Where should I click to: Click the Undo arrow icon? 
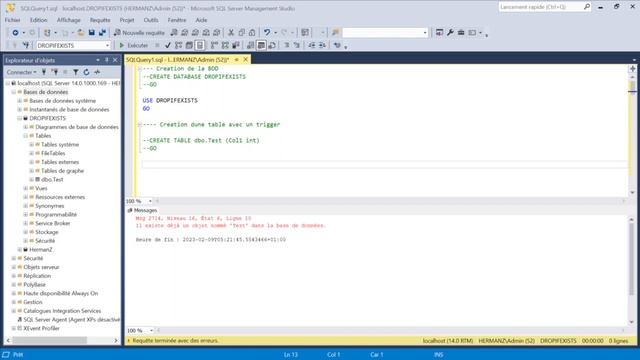[267, 33]
